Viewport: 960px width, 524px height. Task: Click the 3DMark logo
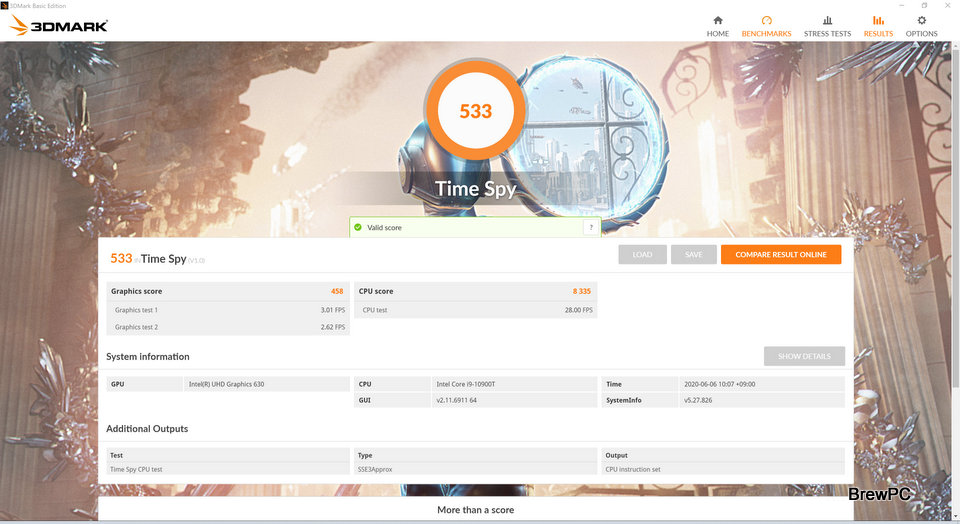58,26
